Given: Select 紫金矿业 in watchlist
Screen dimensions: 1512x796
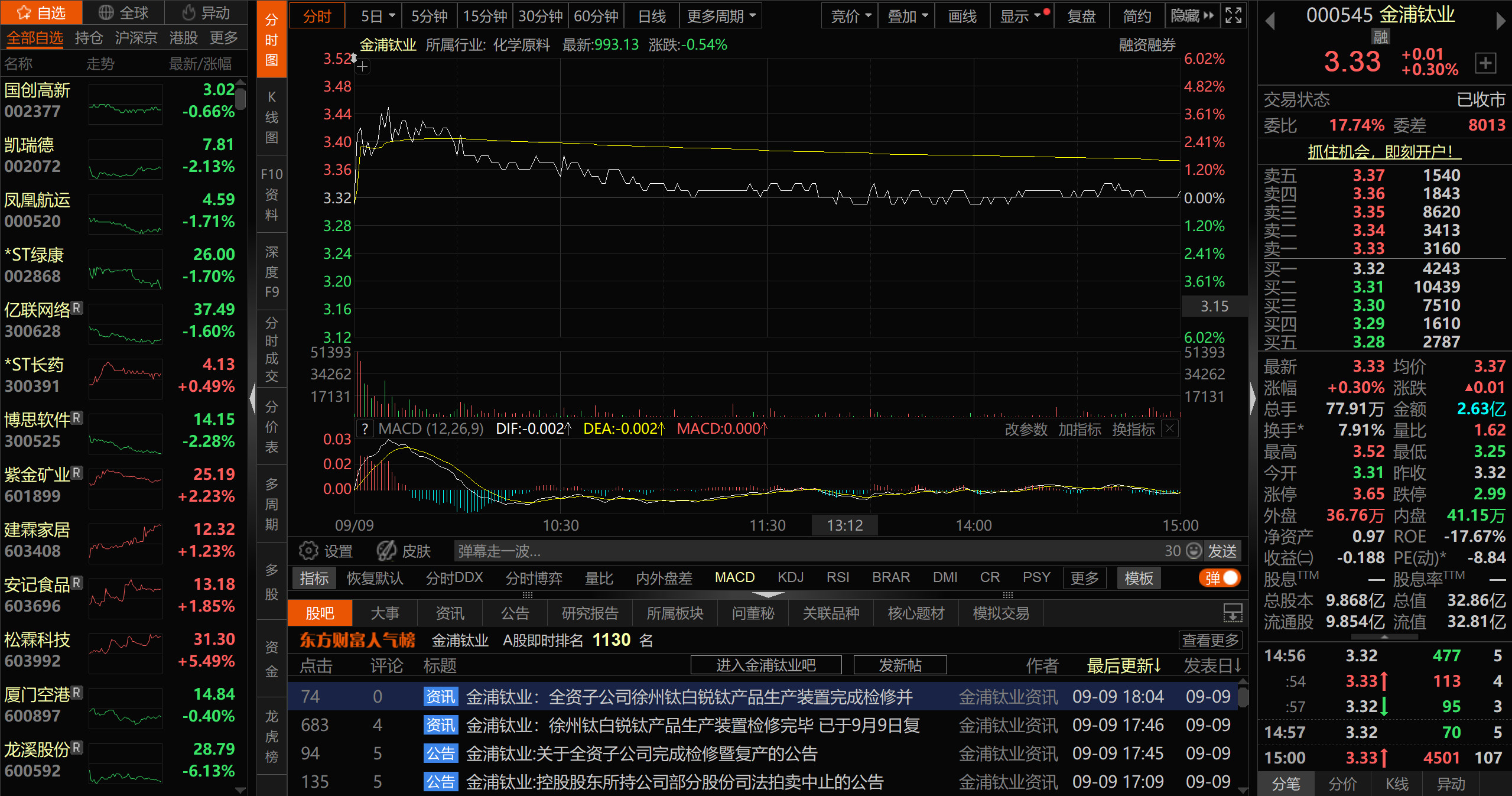Looking at the screenshot, I should [x=123, y=485].
